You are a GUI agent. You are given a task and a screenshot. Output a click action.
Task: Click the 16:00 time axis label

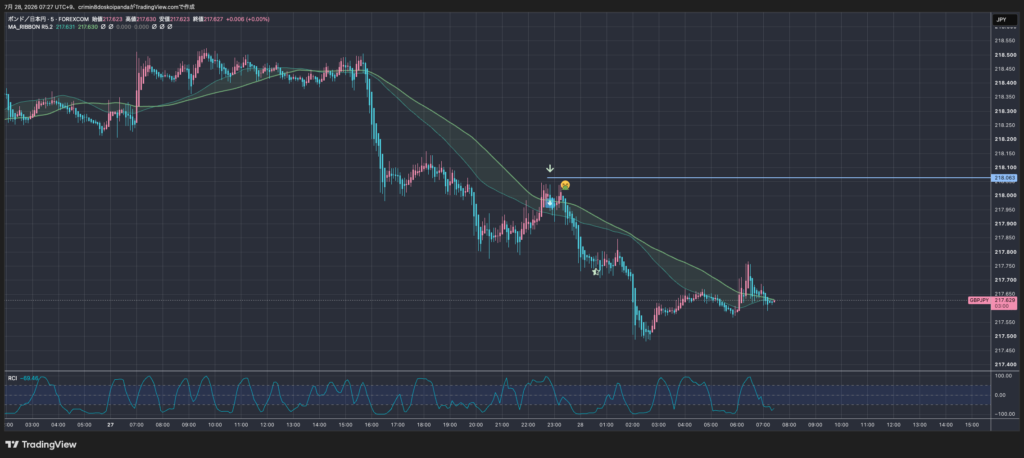pyautogui.click(x=371, y=425)
